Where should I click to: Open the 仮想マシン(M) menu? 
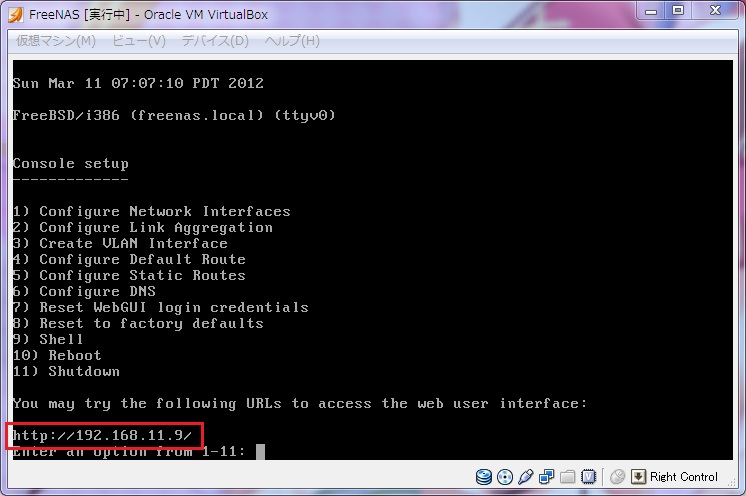coord(56,41)
